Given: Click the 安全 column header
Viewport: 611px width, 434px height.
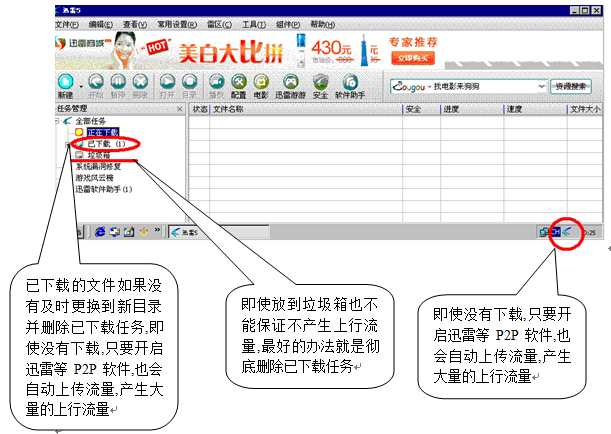Looking at the screenshot, I should (x=422, y=109).
